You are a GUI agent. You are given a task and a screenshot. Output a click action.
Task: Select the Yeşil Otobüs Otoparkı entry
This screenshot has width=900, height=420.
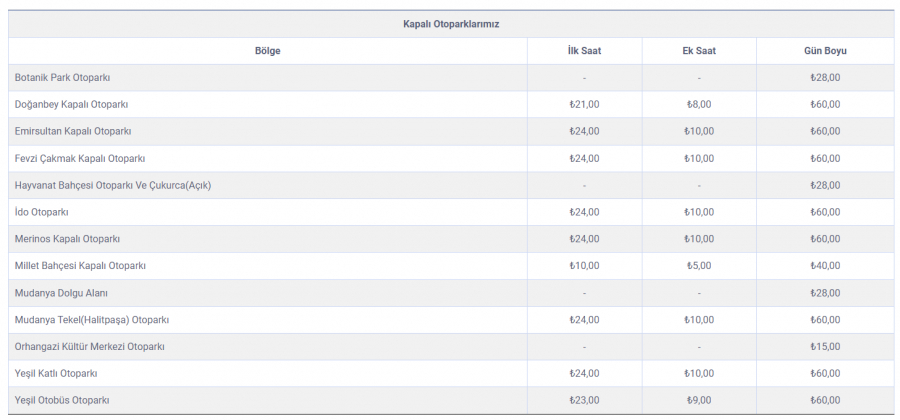pyautogui.click(x=62, y=401)
